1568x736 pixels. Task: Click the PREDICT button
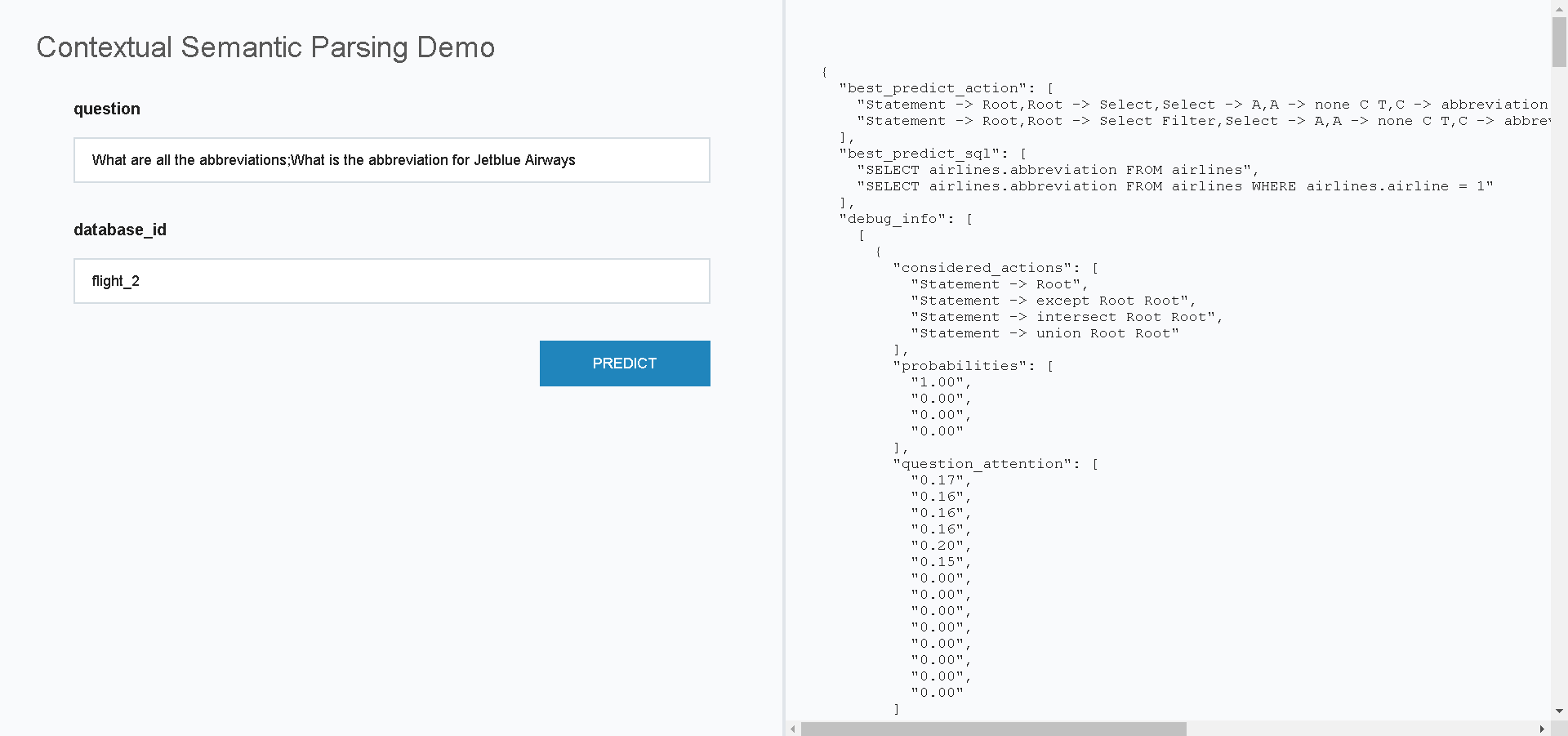[x=625, y=364]
